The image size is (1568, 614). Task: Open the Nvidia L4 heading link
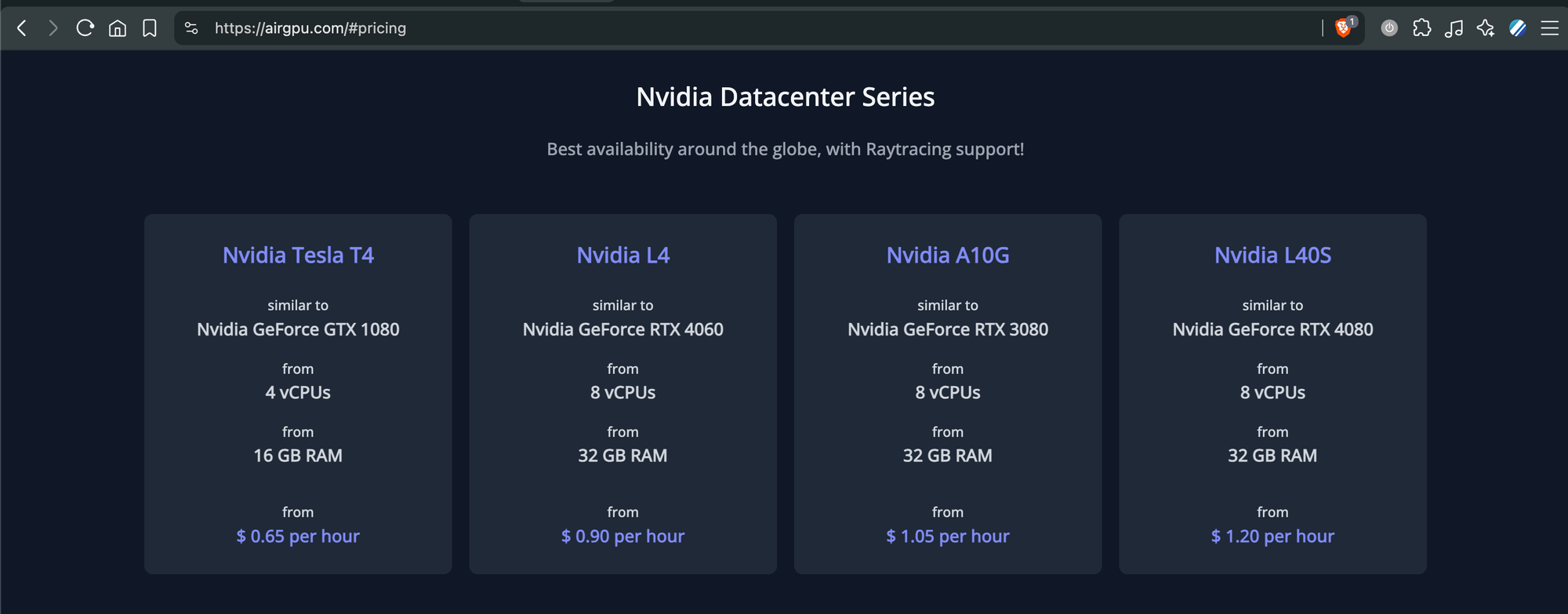[623, 256]
